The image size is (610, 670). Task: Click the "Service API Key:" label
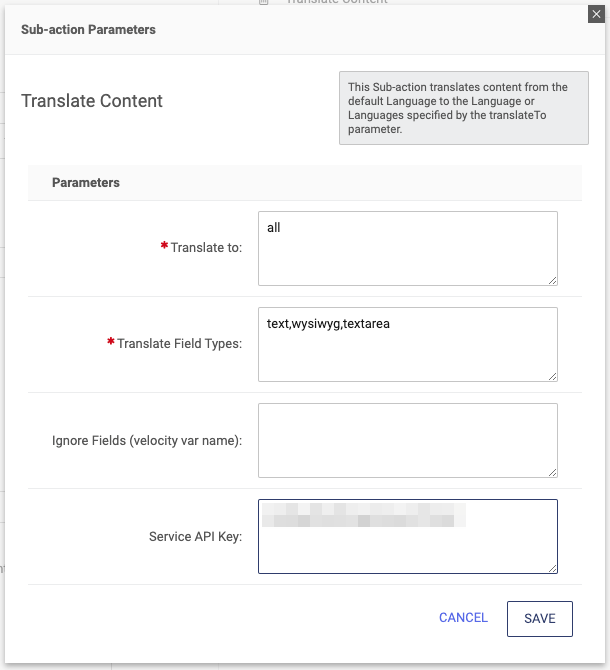(195, 537)
